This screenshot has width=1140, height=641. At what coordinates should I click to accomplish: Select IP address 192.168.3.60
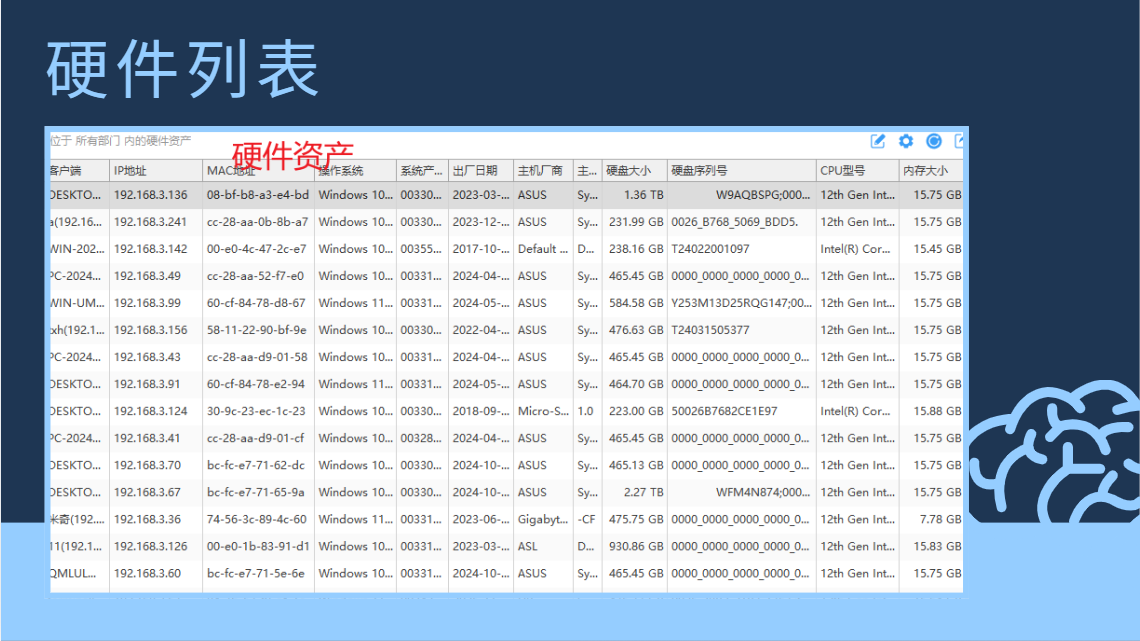(x=148, y=573)
